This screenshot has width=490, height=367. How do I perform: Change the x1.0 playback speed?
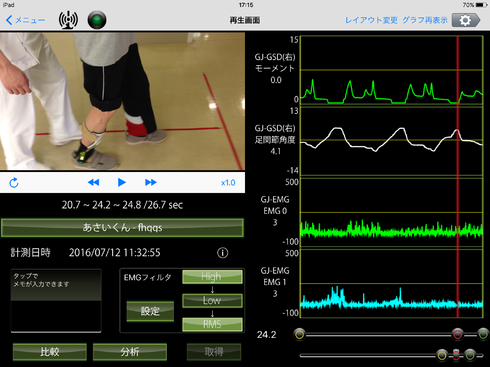228,183
